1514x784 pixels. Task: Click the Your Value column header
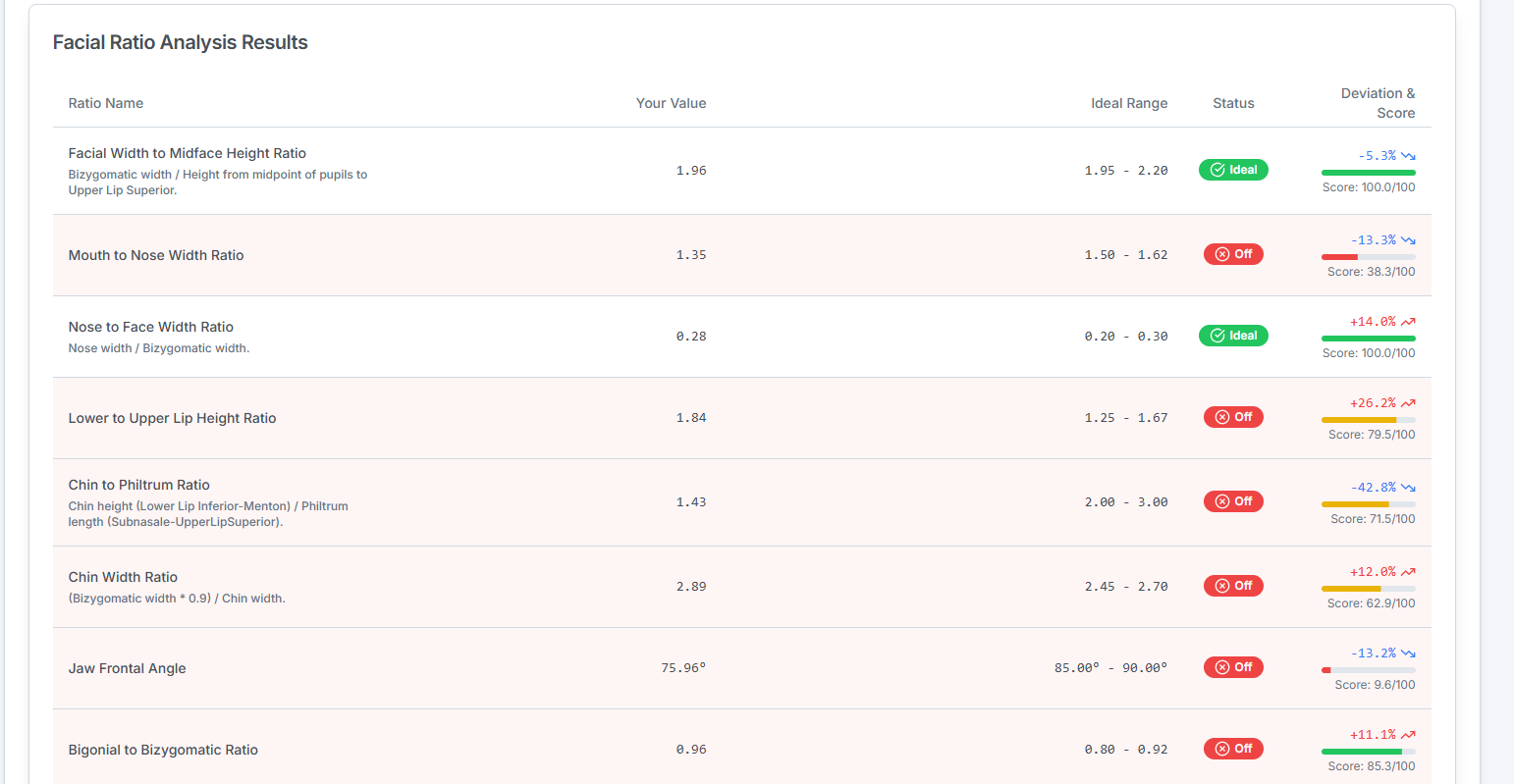click(671, 103)
